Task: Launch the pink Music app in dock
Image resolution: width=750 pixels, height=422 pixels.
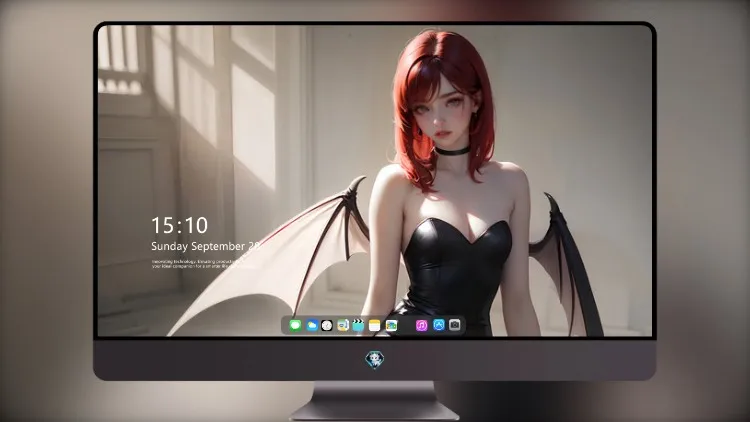Action: click(421, 325)
